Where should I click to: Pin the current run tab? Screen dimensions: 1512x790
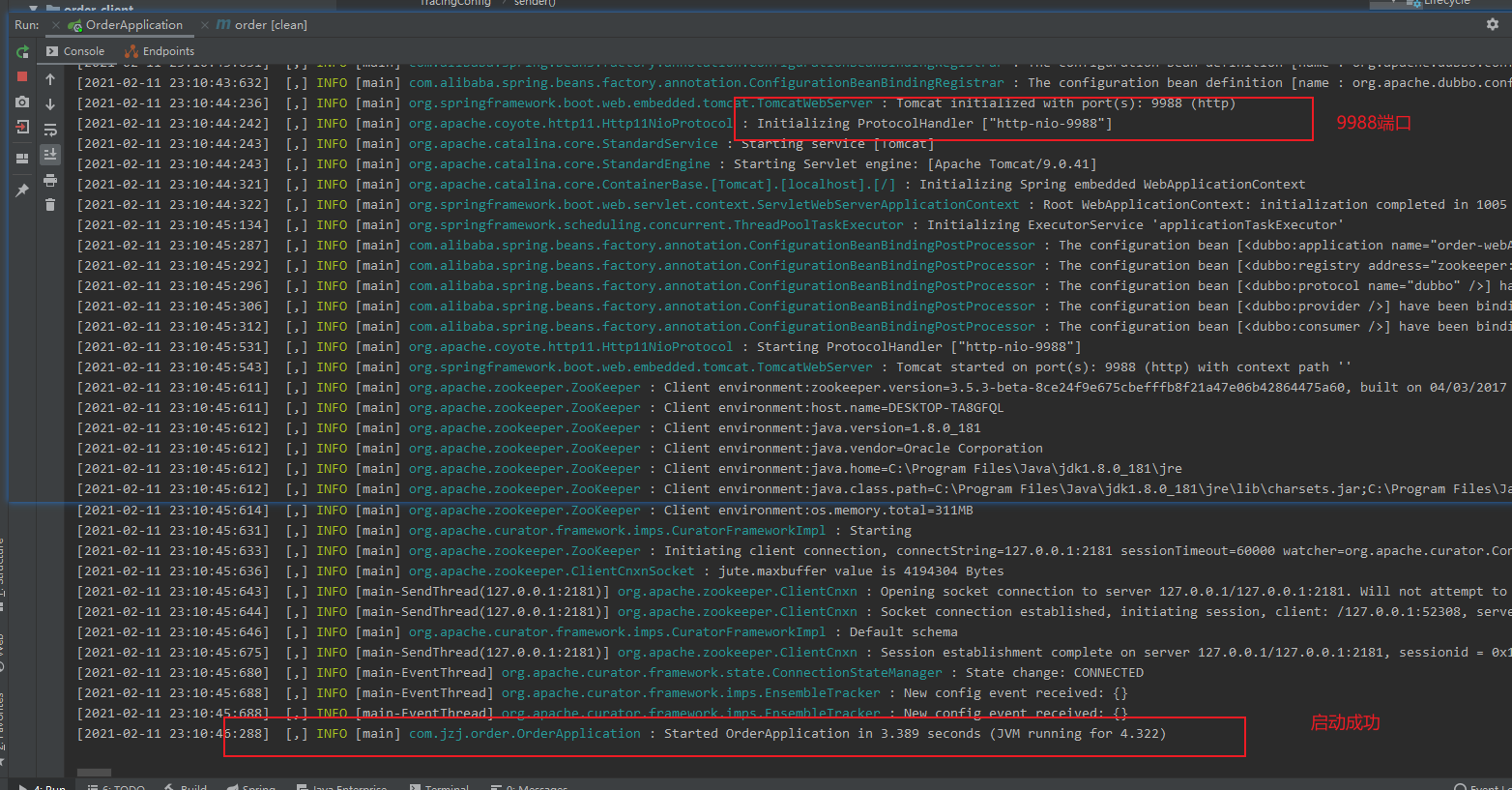click(22, 190)
